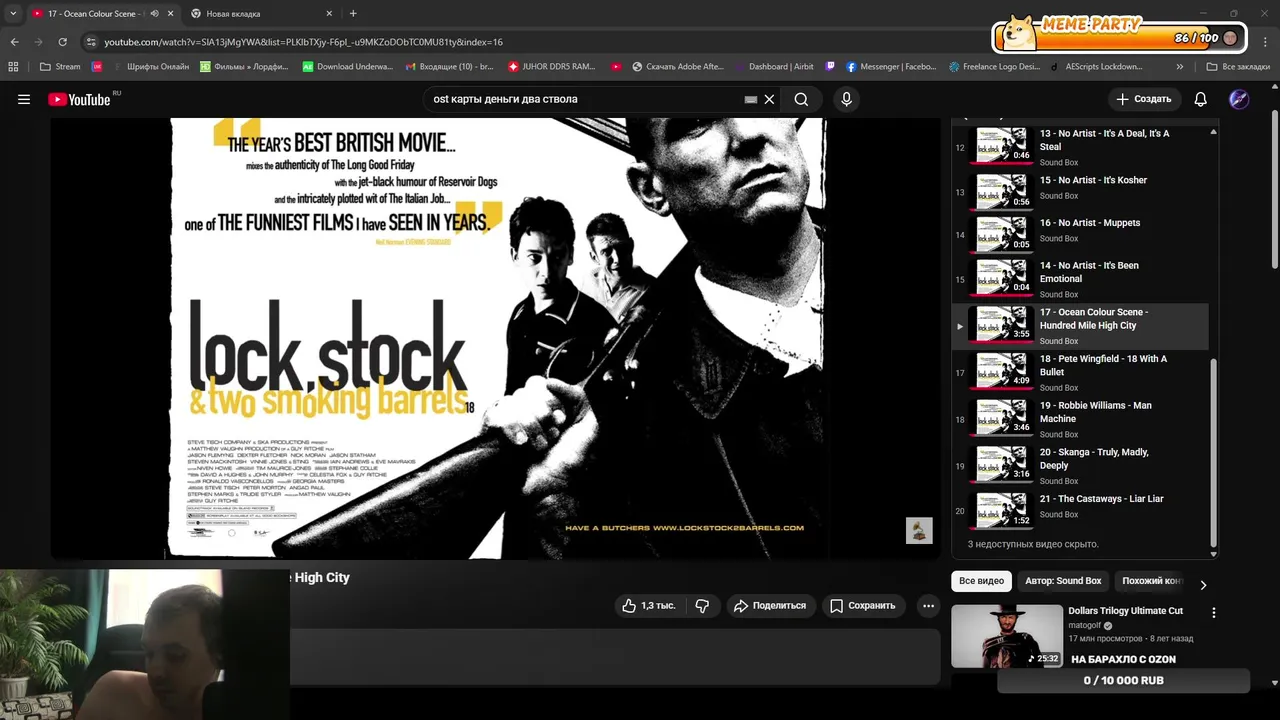
Task: Open the Freelance Logo Desi... bookmark
Action: 994,67
